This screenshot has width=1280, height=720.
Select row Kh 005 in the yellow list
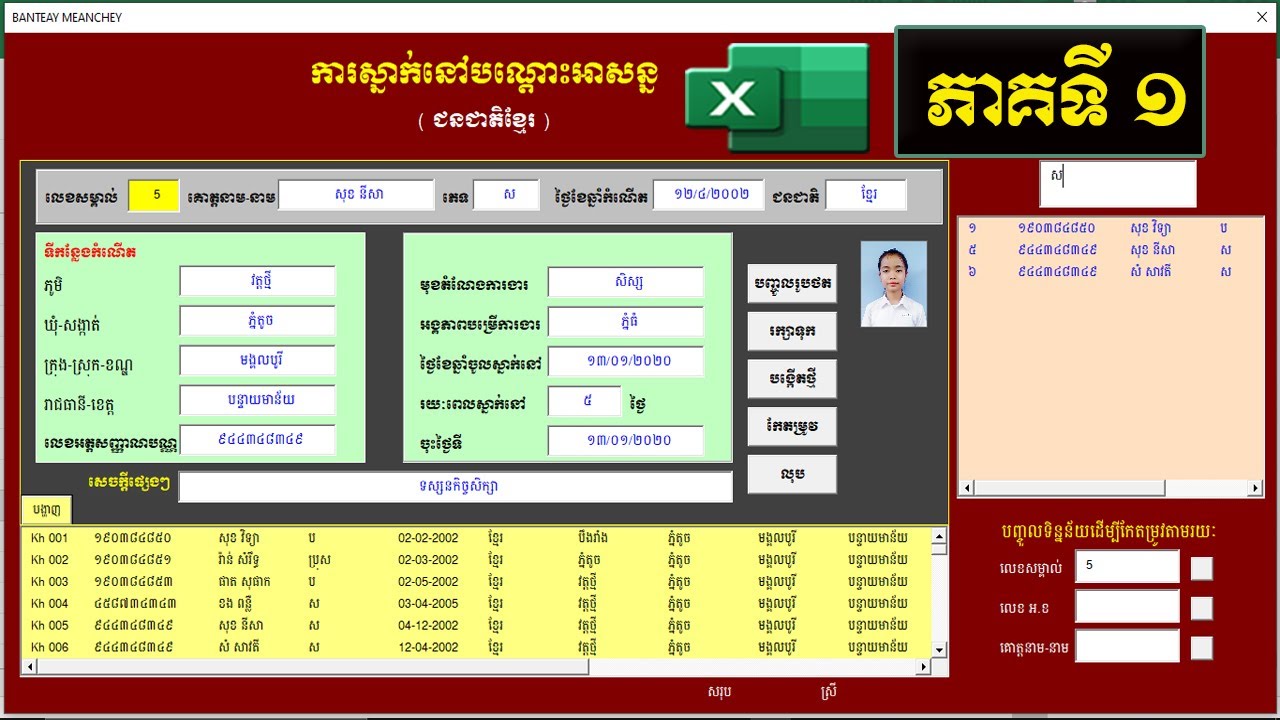pyautogui.click(x=476, y=626)
